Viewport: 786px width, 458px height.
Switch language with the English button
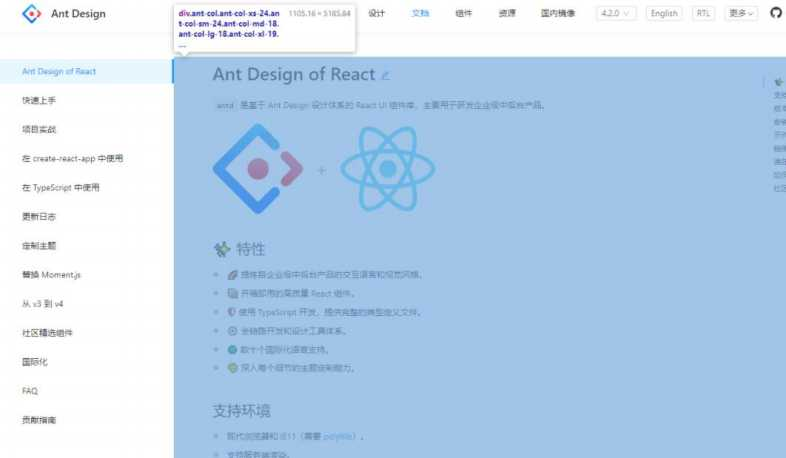point(664,13)
